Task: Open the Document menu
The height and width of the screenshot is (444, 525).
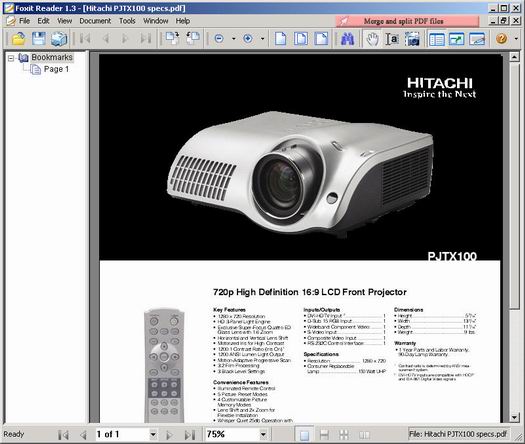Action: pos(95,21)
